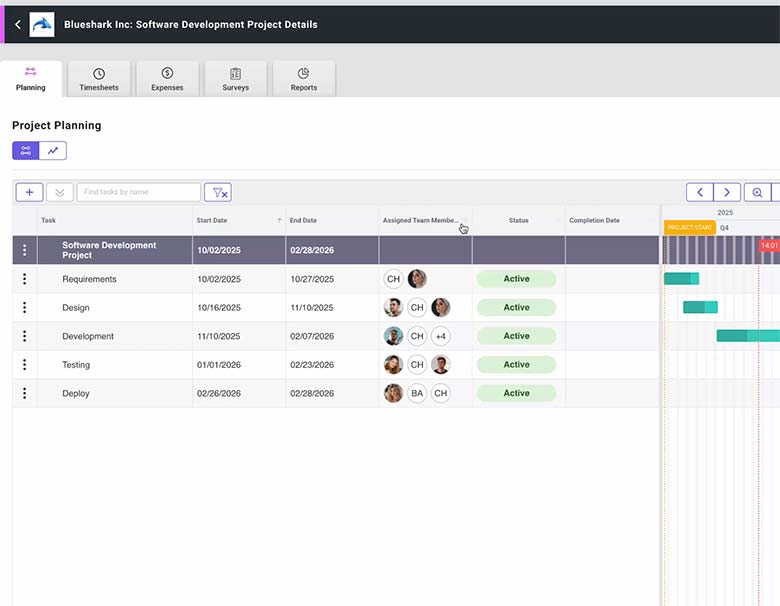780x606 pixels.
Task: Click the Development Active status badge
Action: coord(516,336)
